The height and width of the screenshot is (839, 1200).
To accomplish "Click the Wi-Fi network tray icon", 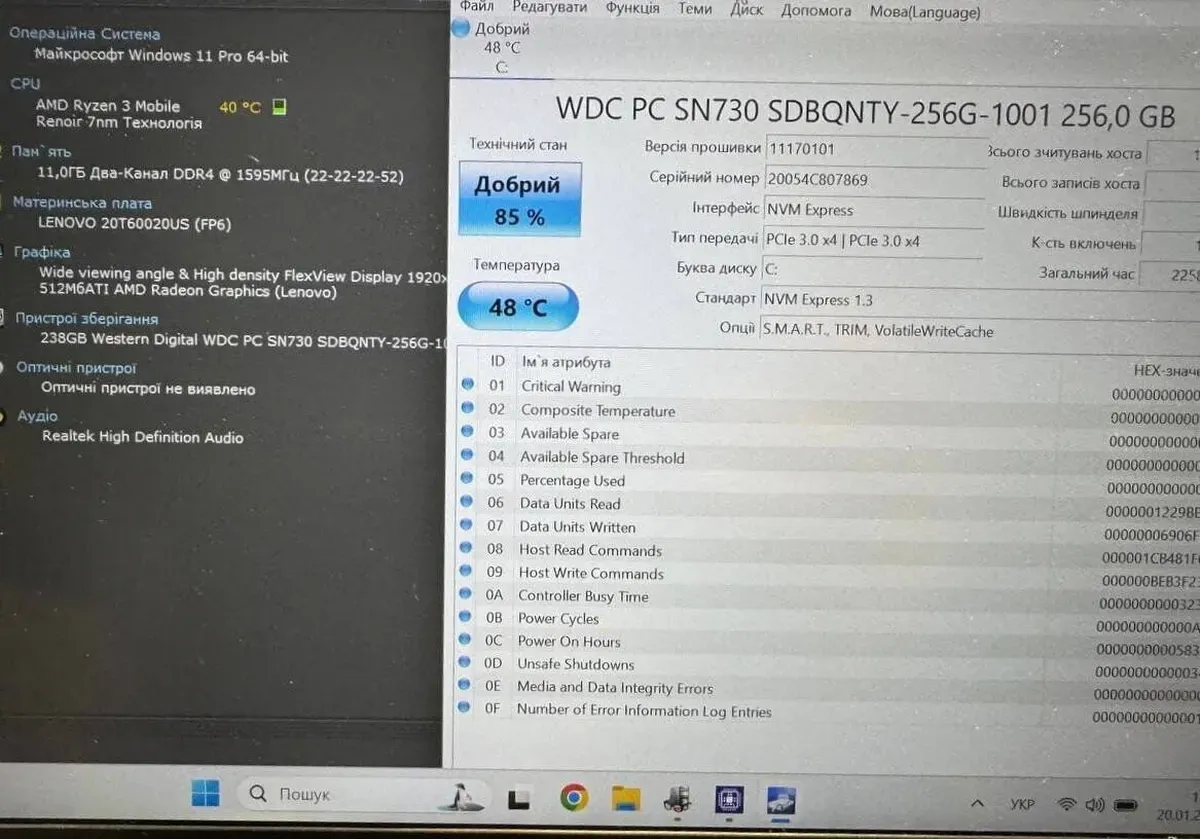I will pos(1068,804).
